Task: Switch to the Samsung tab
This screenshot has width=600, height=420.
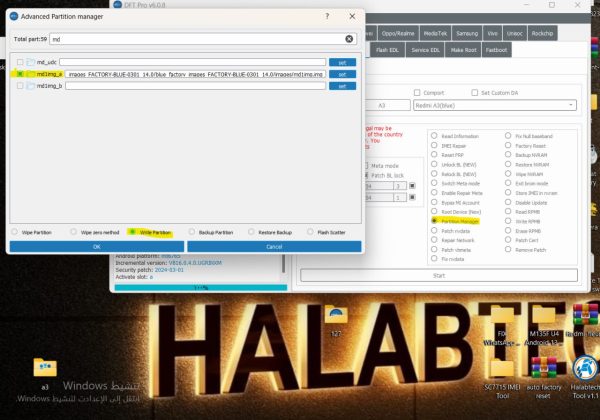Action: pos(467,33)
